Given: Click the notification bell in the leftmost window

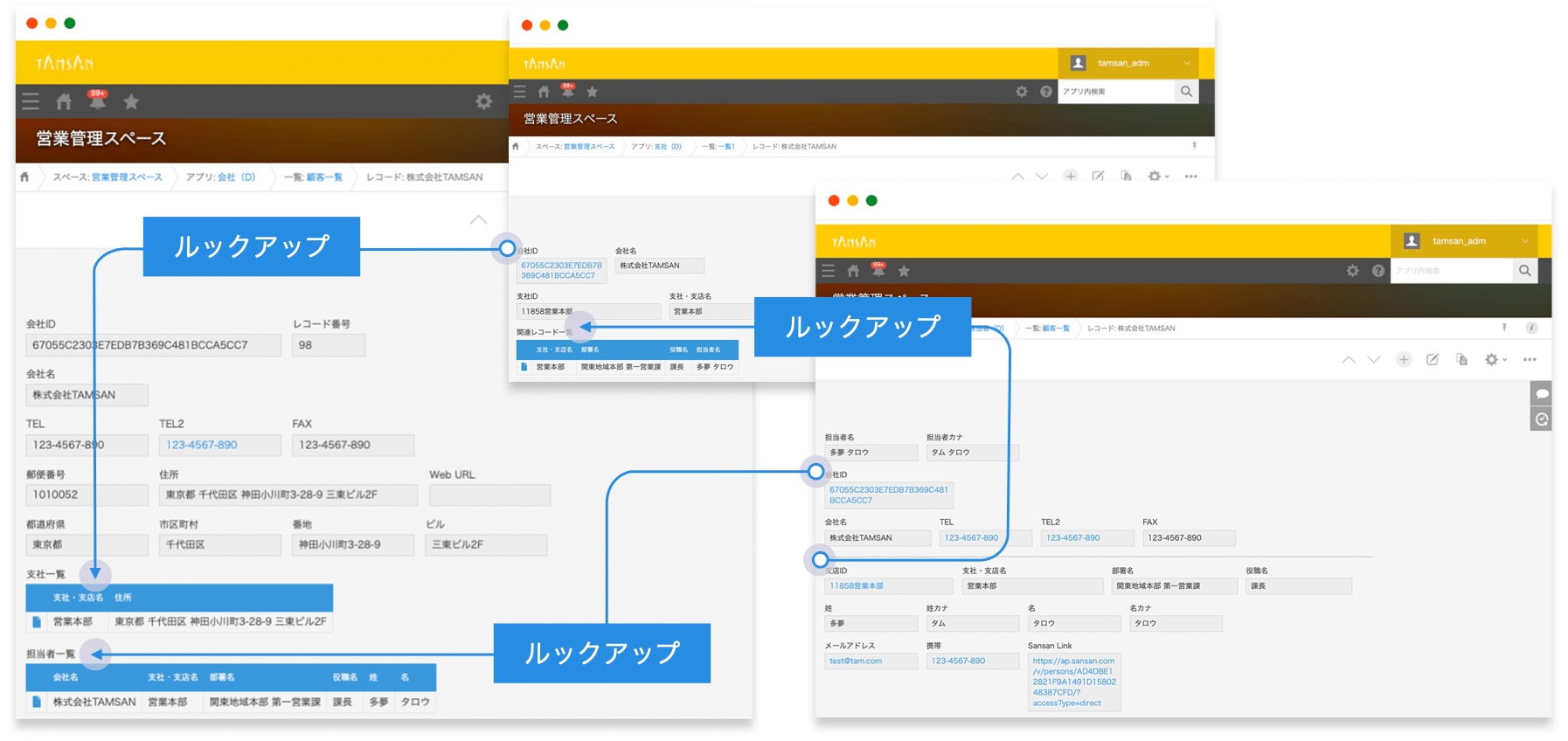Looking at the screenshot, I should point(97,100).
